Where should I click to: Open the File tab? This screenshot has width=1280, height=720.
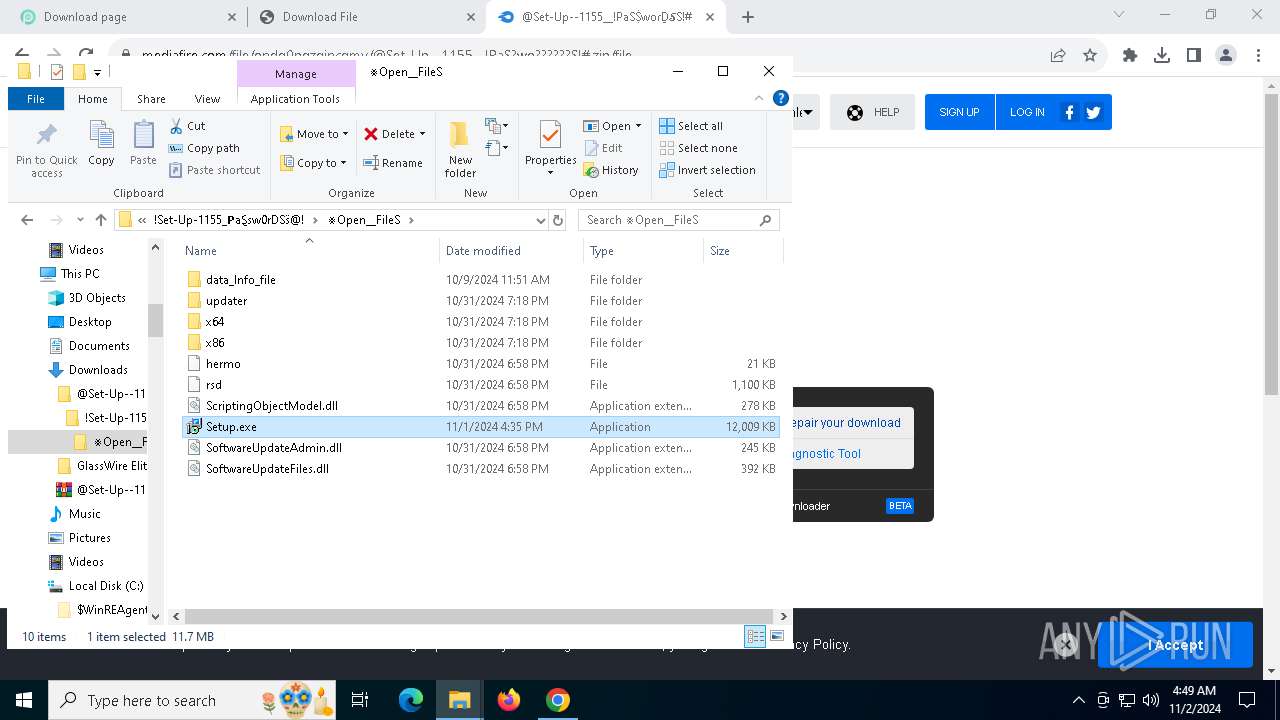pos(36,99)
